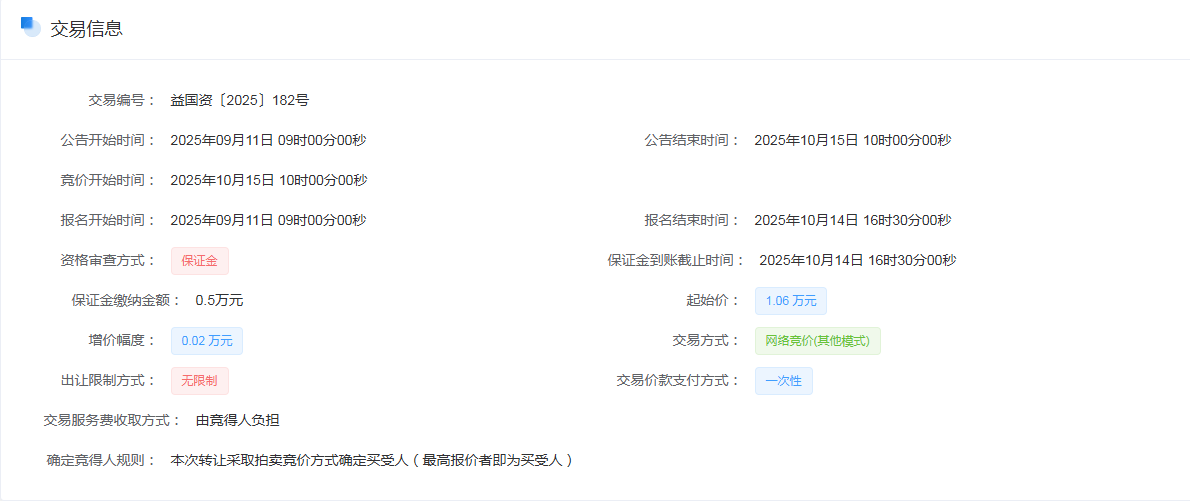Click the 报名结束时间 date value
The height and width of the screenshot is (501, 1190).
click(852, 220)
